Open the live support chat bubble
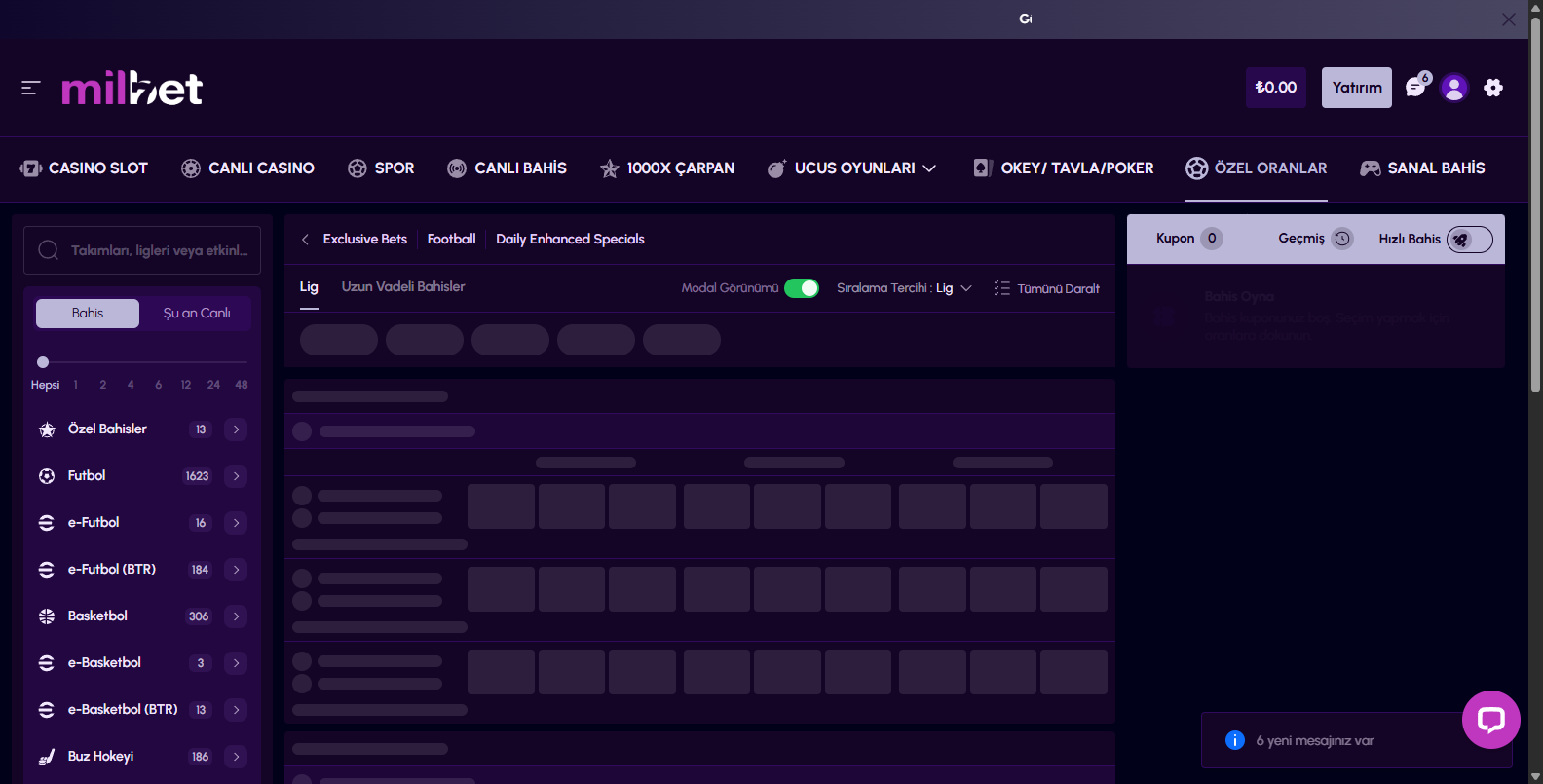1543x784 pixels. tap(1491, 720)
